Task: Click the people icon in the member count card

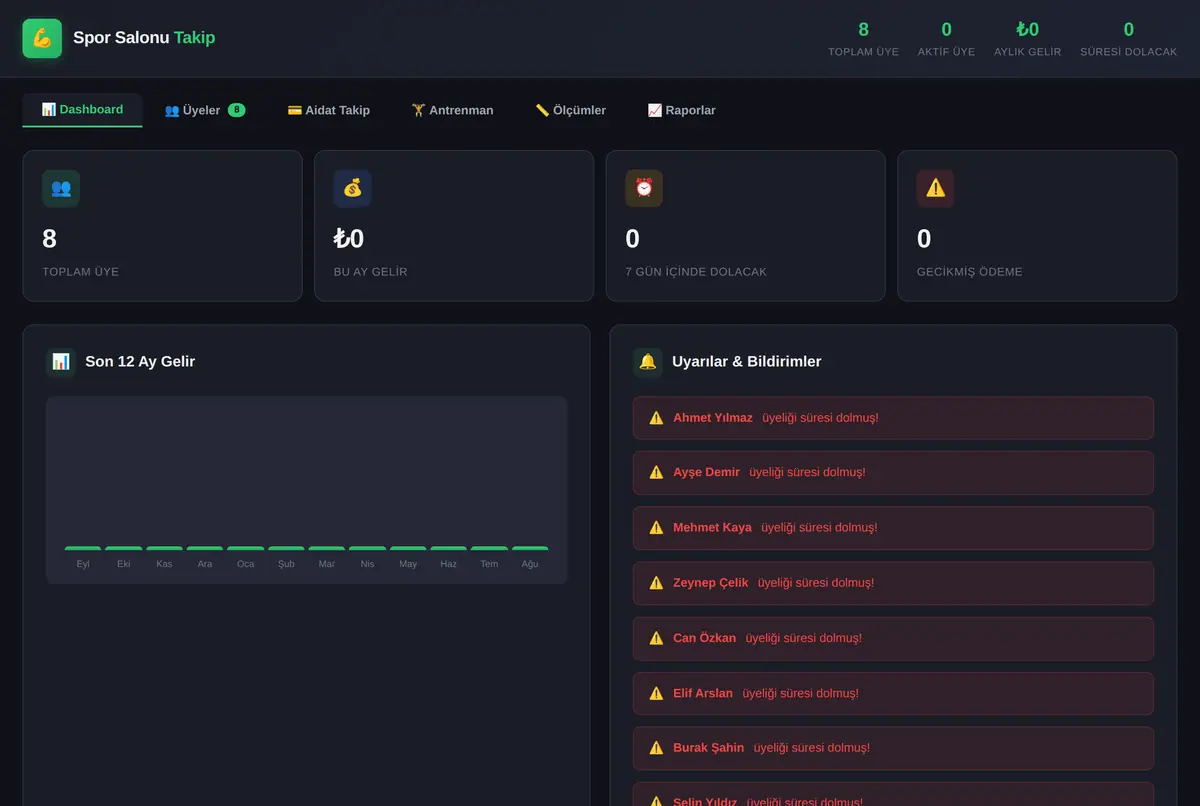Action: [61, 188]
